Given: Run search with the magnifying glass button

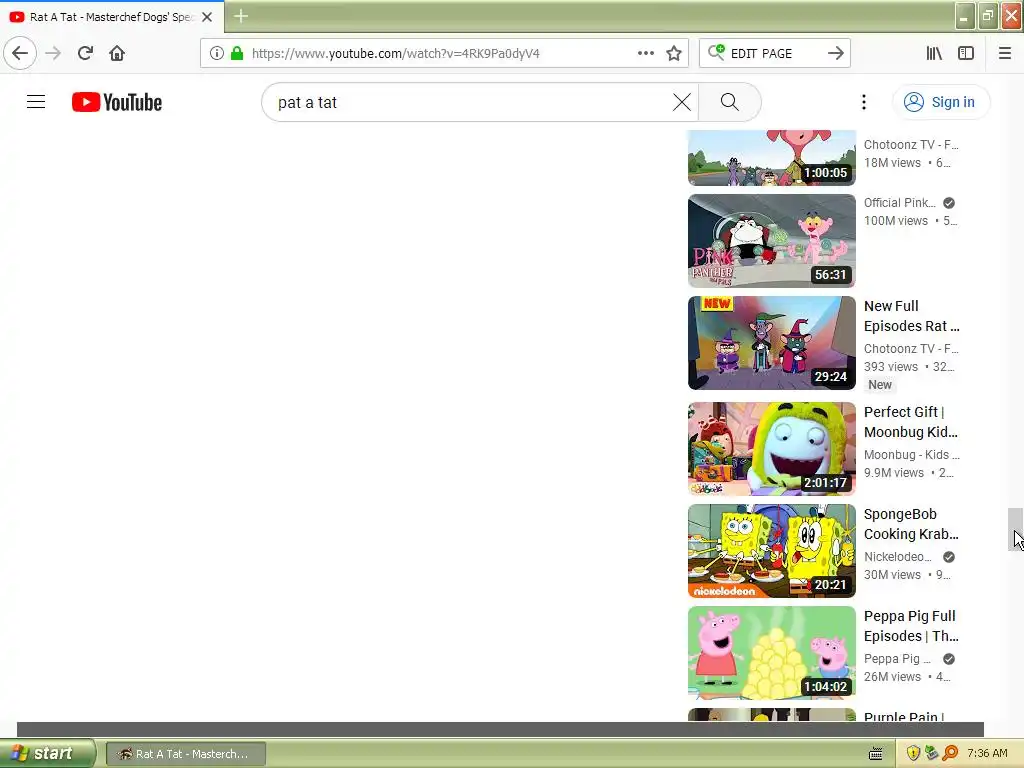Looking at the screenshot, I should point(729,102).
